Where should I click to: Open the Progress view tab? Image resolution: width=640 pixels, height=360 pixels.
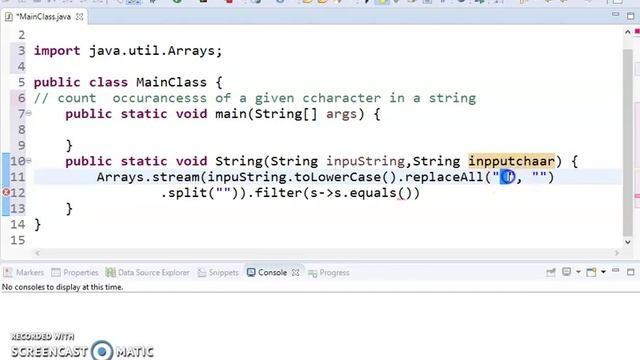point(329,272)
